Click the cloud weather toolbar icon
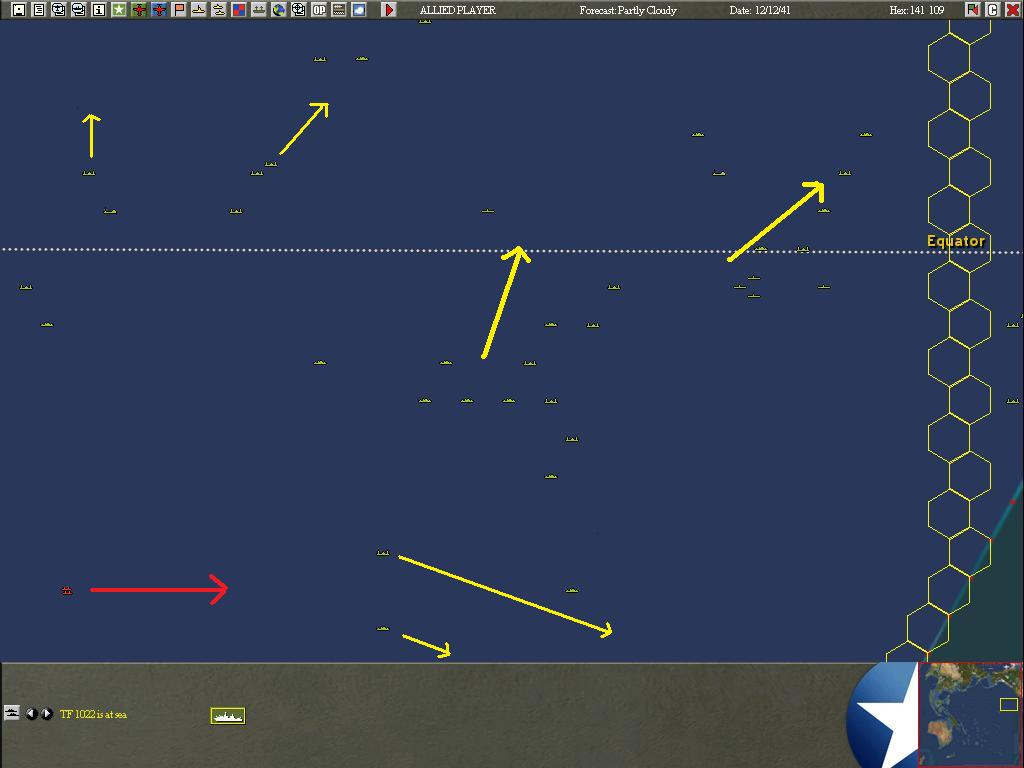 (x=359, y=10)
